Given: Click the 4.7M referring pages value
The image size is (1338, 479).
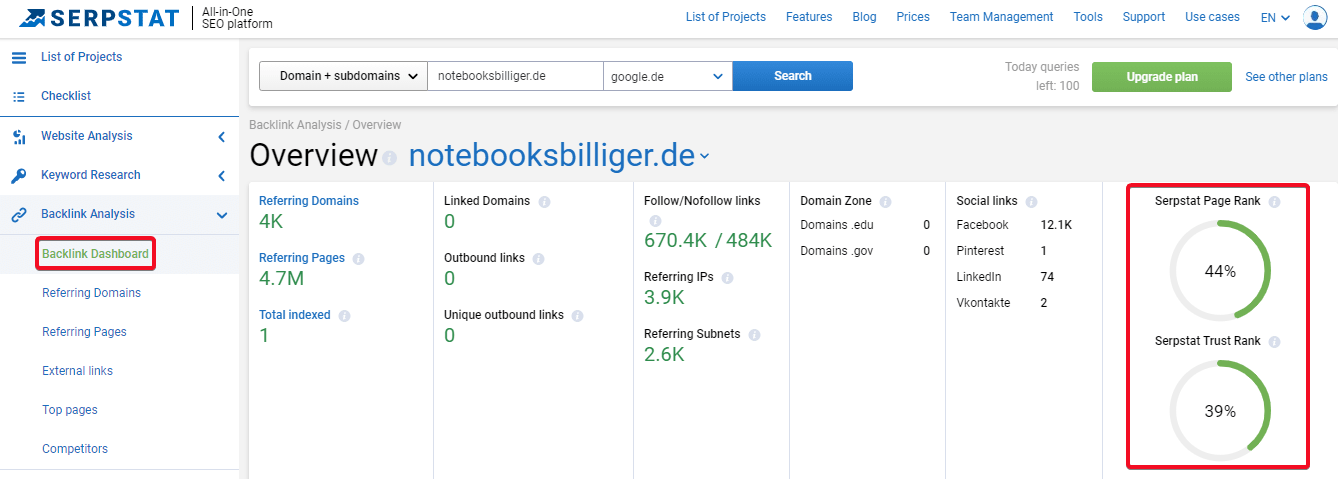Looking at the screenshot, I should (281, 278).
